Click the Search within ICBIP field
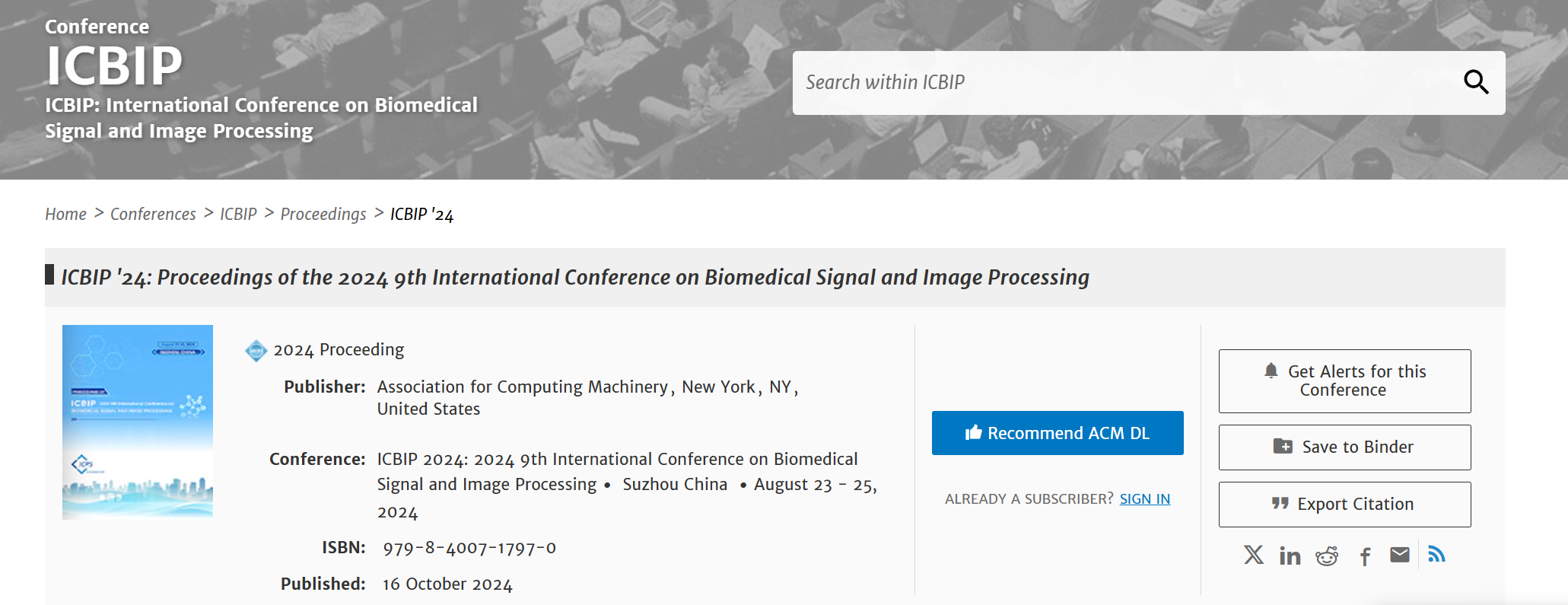 coord(1126,83)
